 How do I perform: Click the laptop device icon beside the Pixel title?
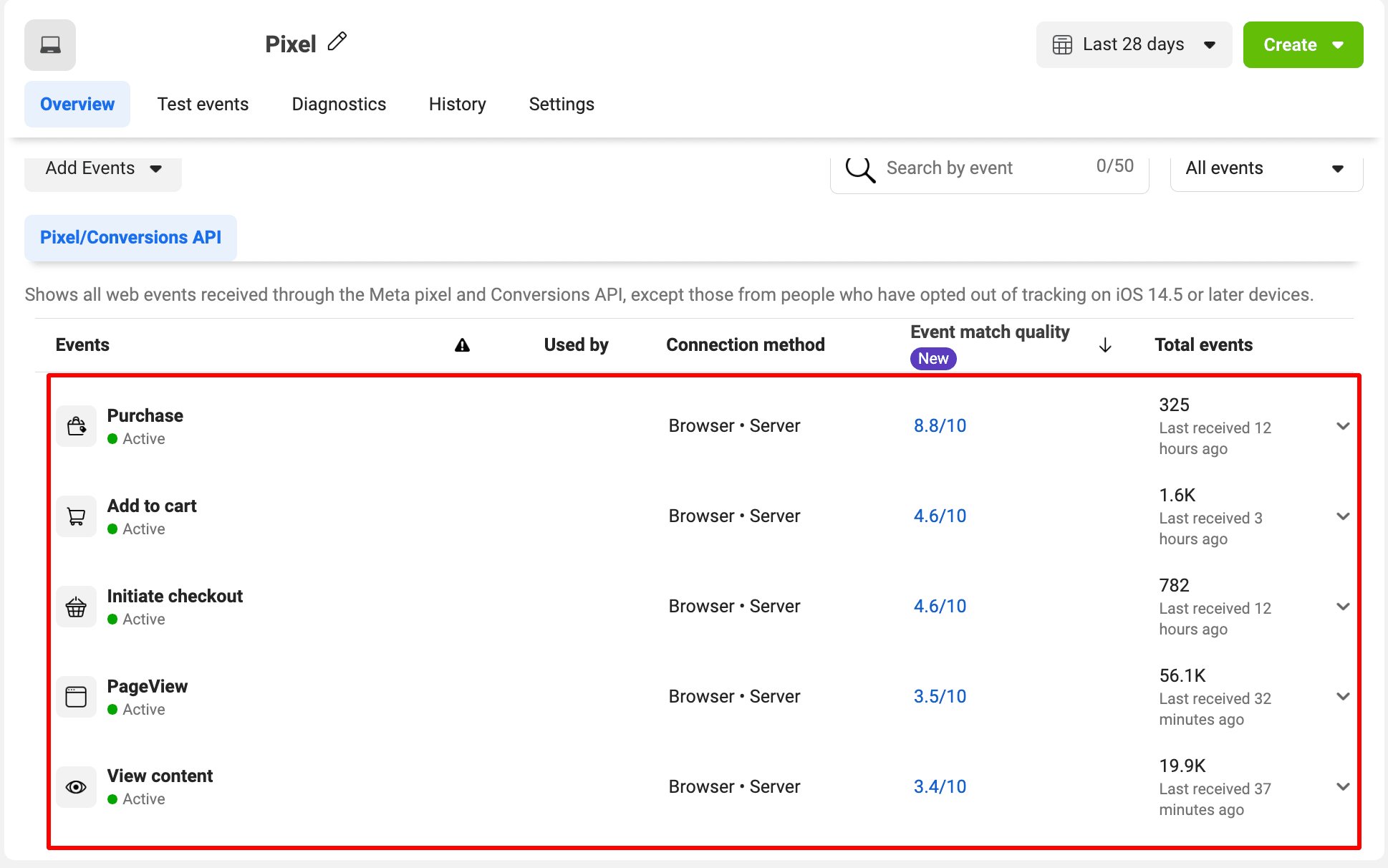[x=49, y=44]
